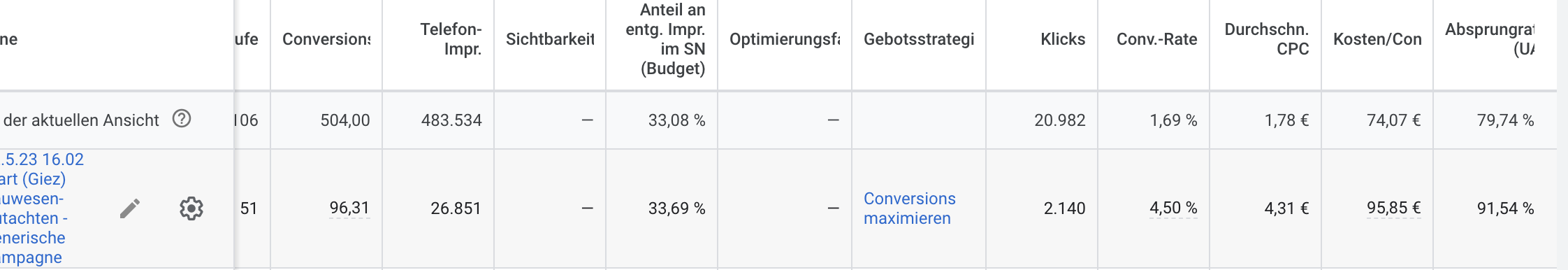The image size is (1568, 270).
Task: Sort by the Absprungrate column header
Action: 1490,39
